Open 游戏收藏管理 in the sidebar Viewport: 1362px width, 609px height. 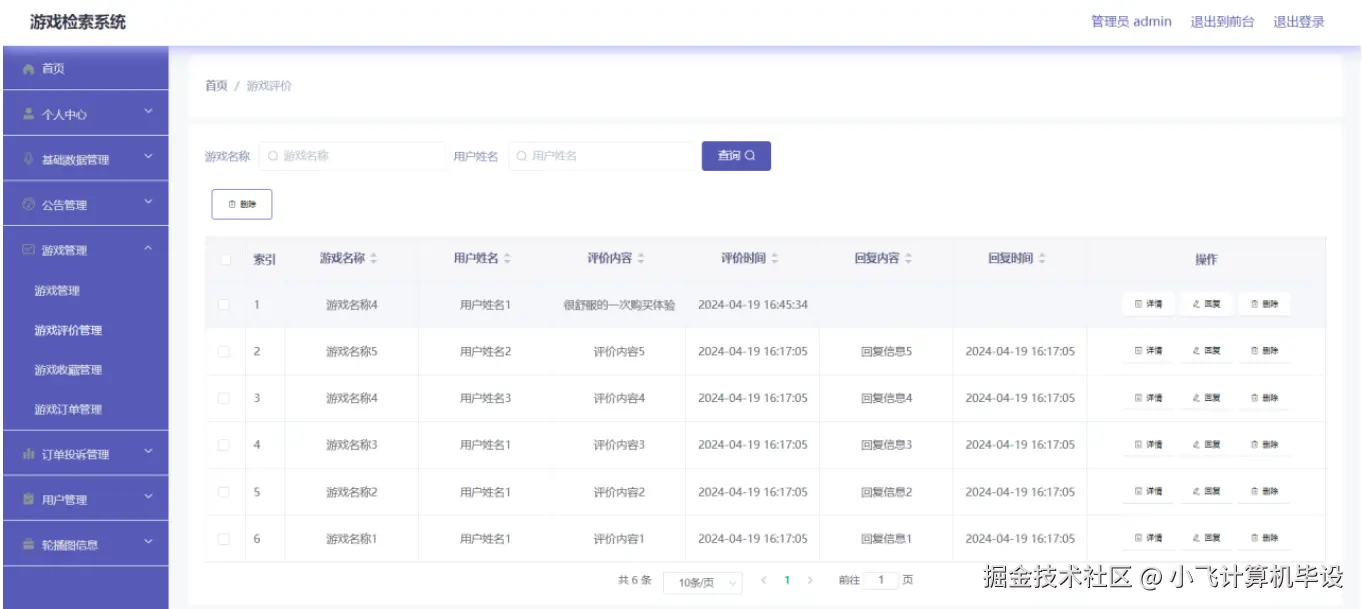point(68,370)
